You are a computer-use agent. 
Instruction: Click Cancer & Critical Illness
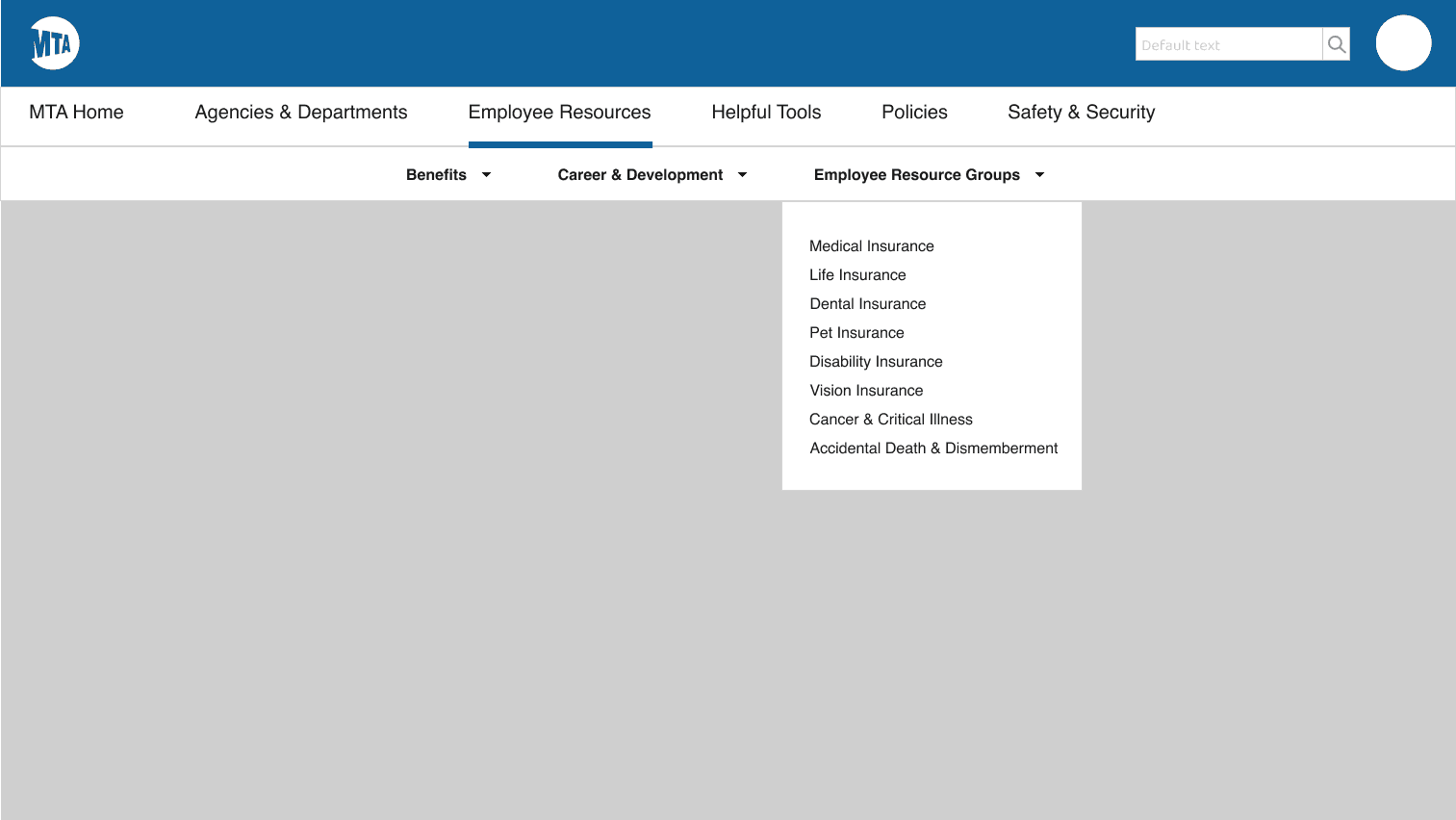(x=891, y=419)
